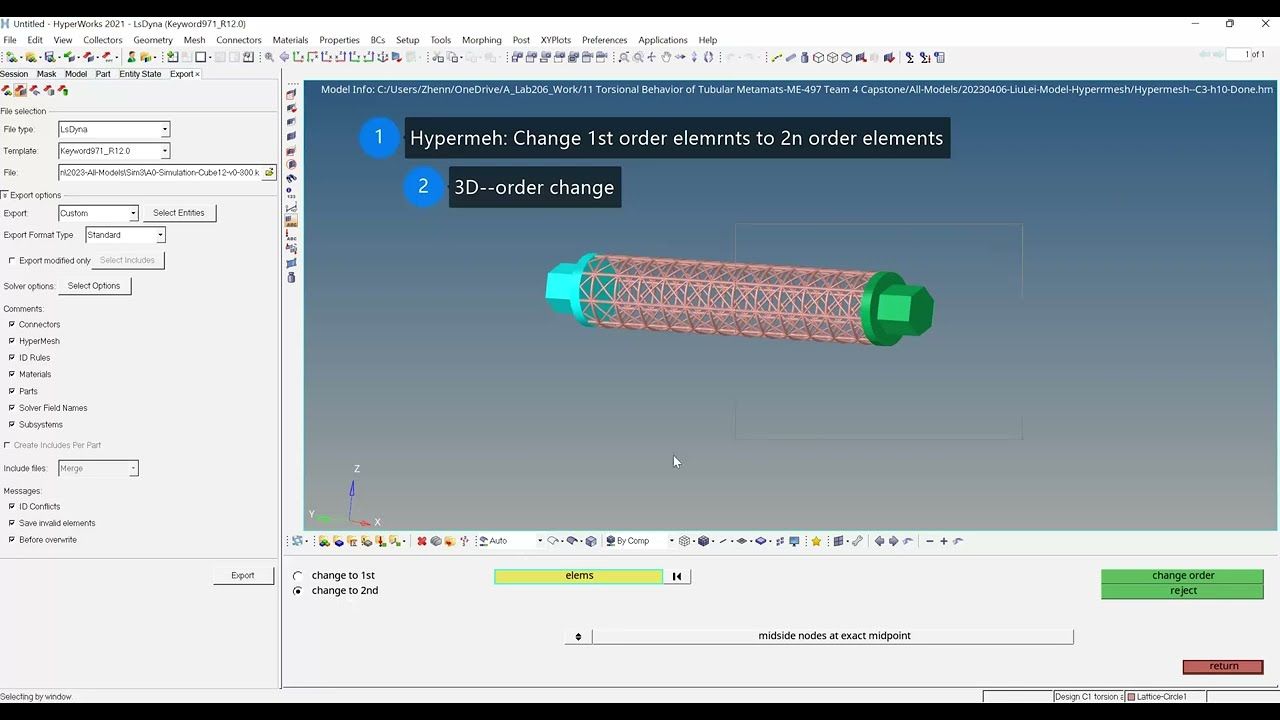Click the trash can icon on the vertical toolbar

coord(291,277)
